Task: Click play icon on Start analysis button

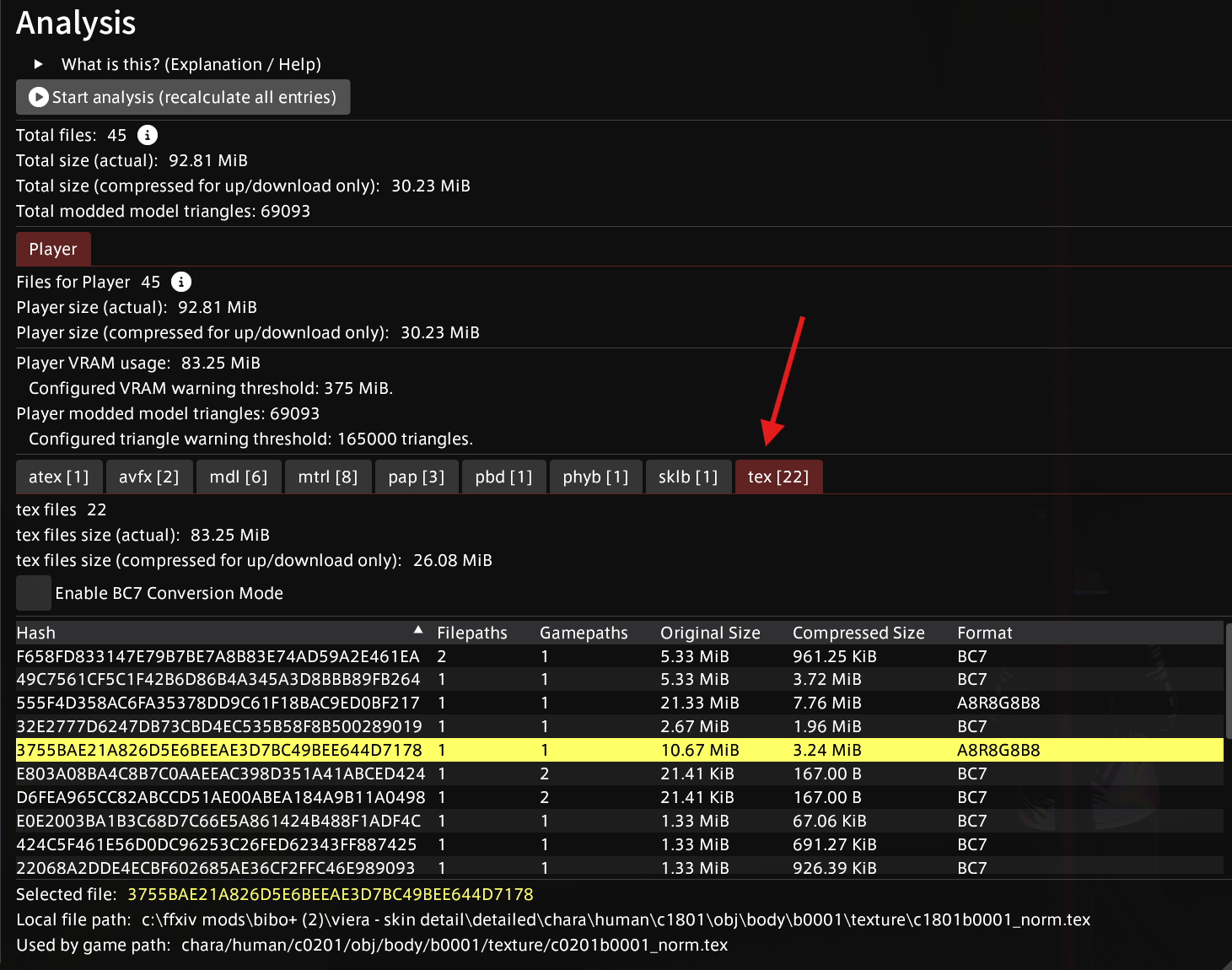Action: tap(38, 97)
